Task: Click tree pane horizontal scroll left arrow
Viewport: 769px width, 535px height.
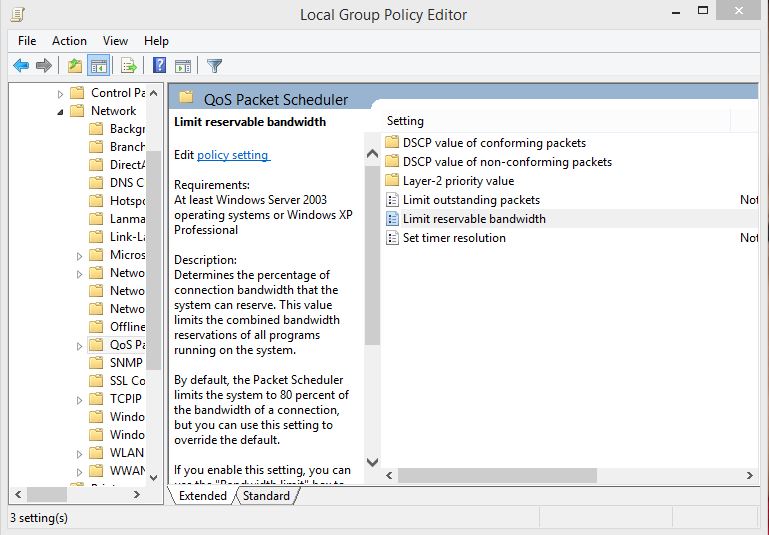Action: pyautogui.click(x=18, y=495)
